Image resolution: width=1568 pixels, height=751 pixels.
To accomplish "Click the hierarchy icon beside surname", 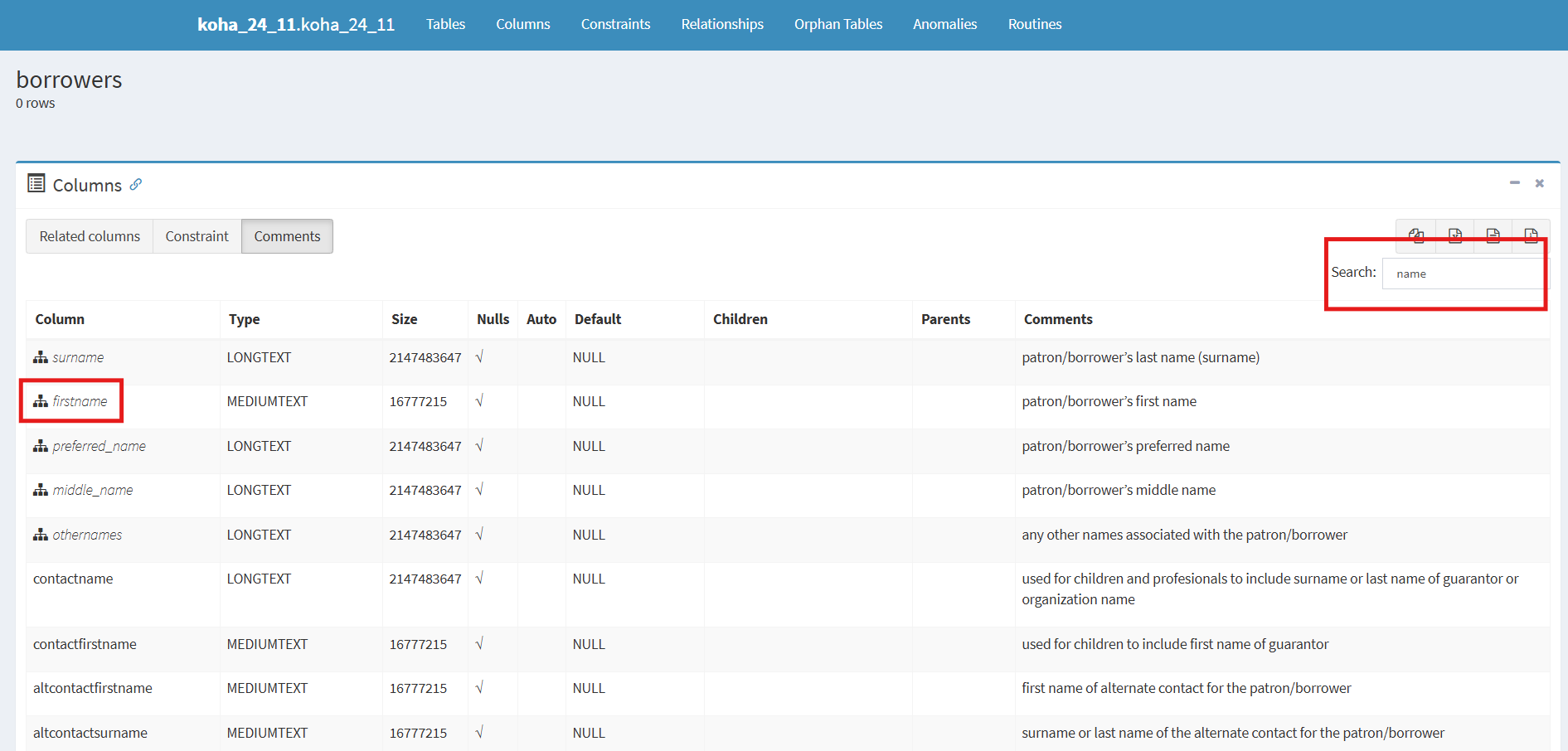I will coord(41,357).
